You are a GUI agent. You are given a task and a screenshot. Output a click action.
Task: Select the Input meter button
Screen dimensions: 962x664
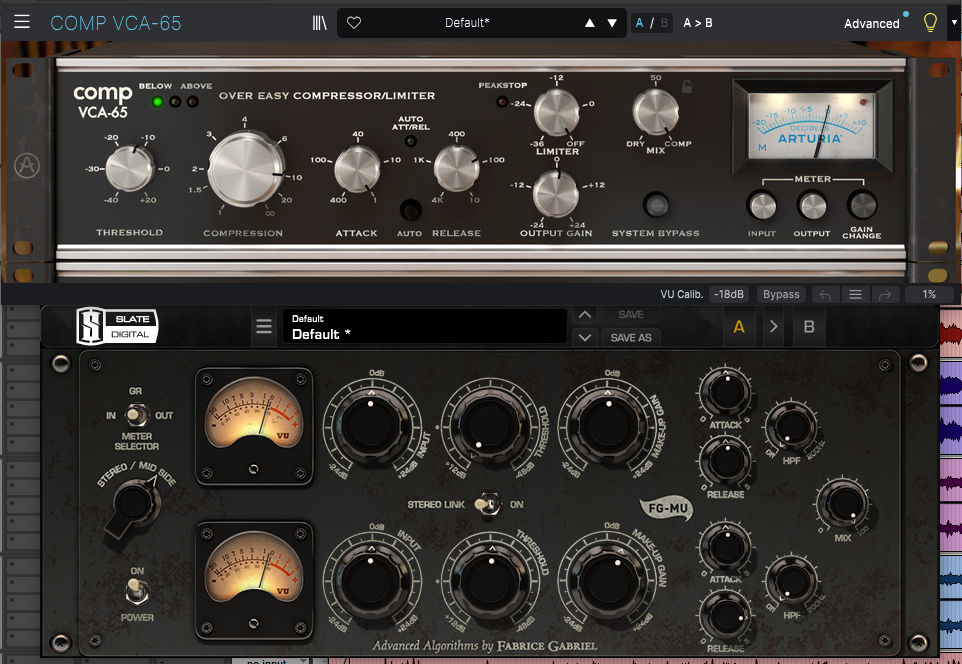click(x=762, y=206)
